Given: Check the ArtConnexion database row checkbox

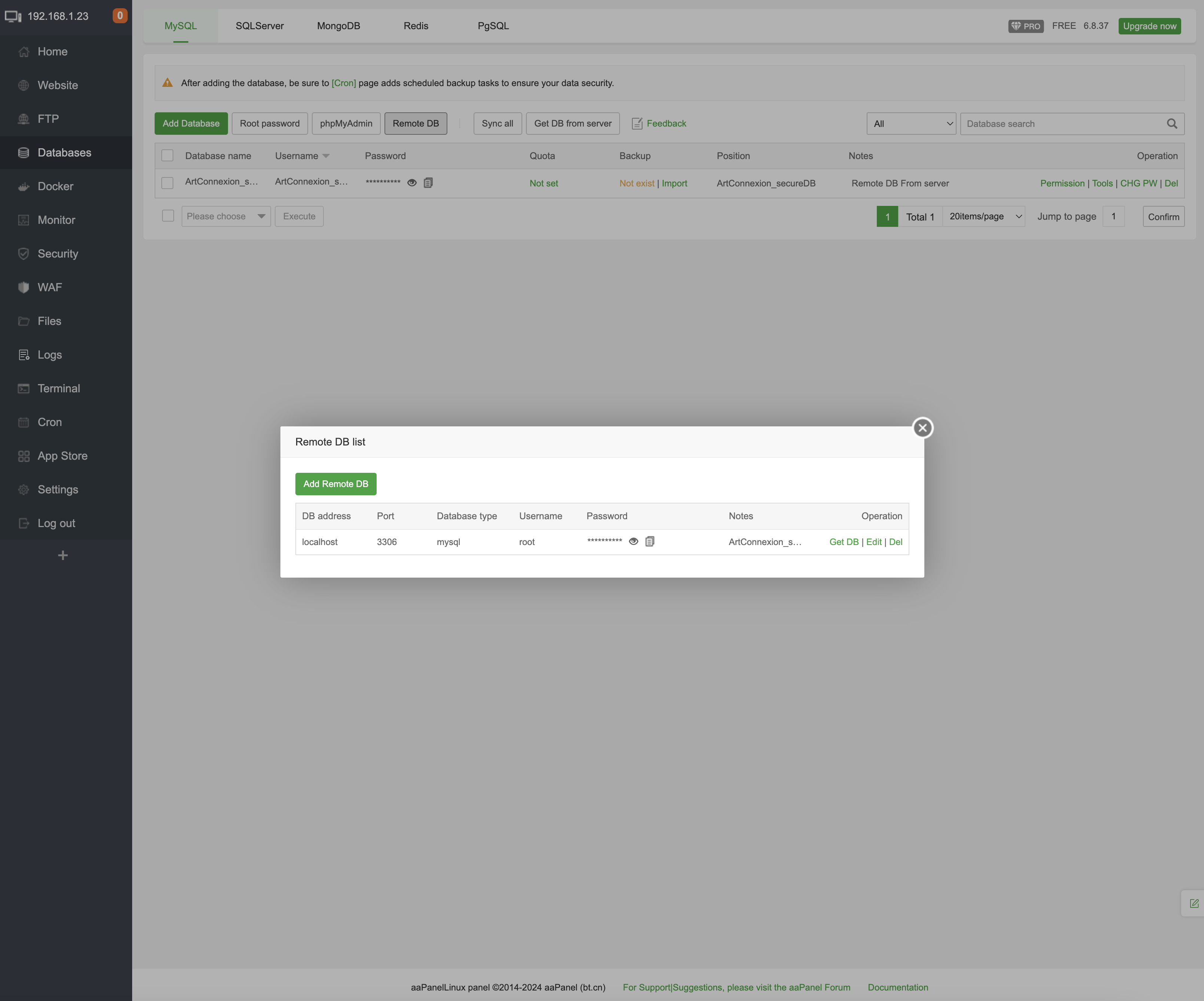Looking at the screenshot, I should pyautogui.click(x=167, y=183).
